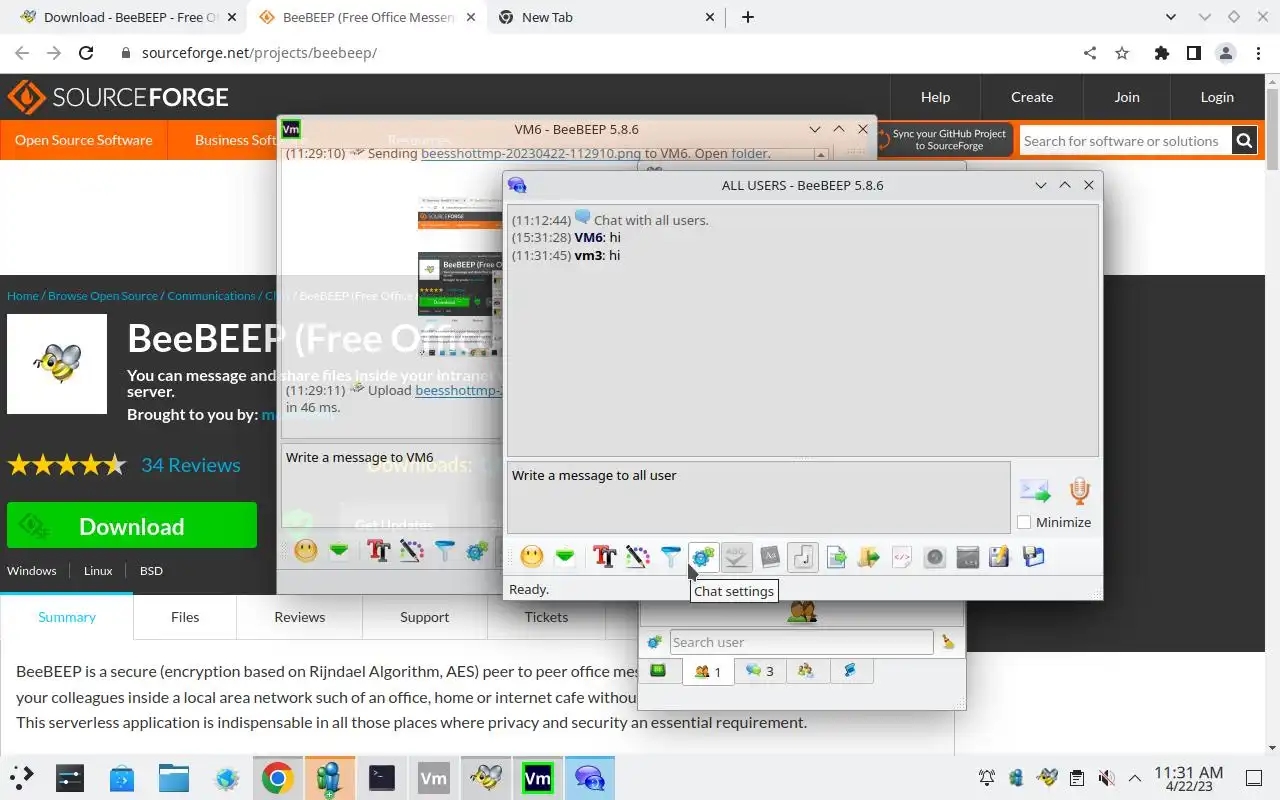The width and height of the screenshot is (1280, 800).
Task: Click the filter funnel icon in ALL USERS toolbar
Action: pyautogui.click(x=670, y=556)
